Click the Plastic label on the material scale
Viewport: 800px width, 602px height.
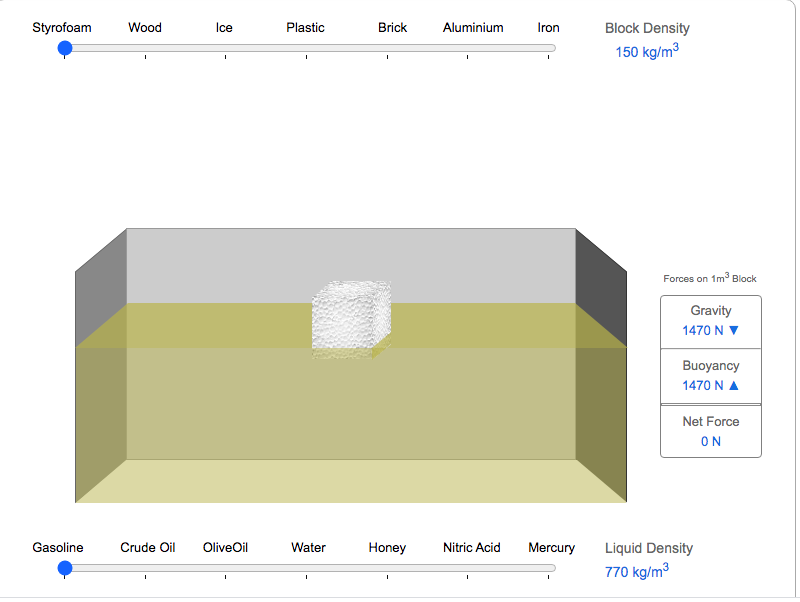(x=305, y=28)
